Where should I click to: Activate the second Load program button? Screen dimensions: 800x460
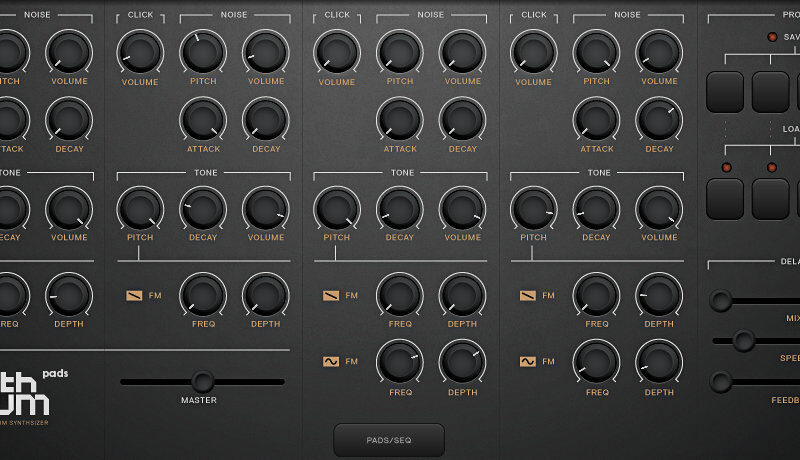tap(771, 198)
